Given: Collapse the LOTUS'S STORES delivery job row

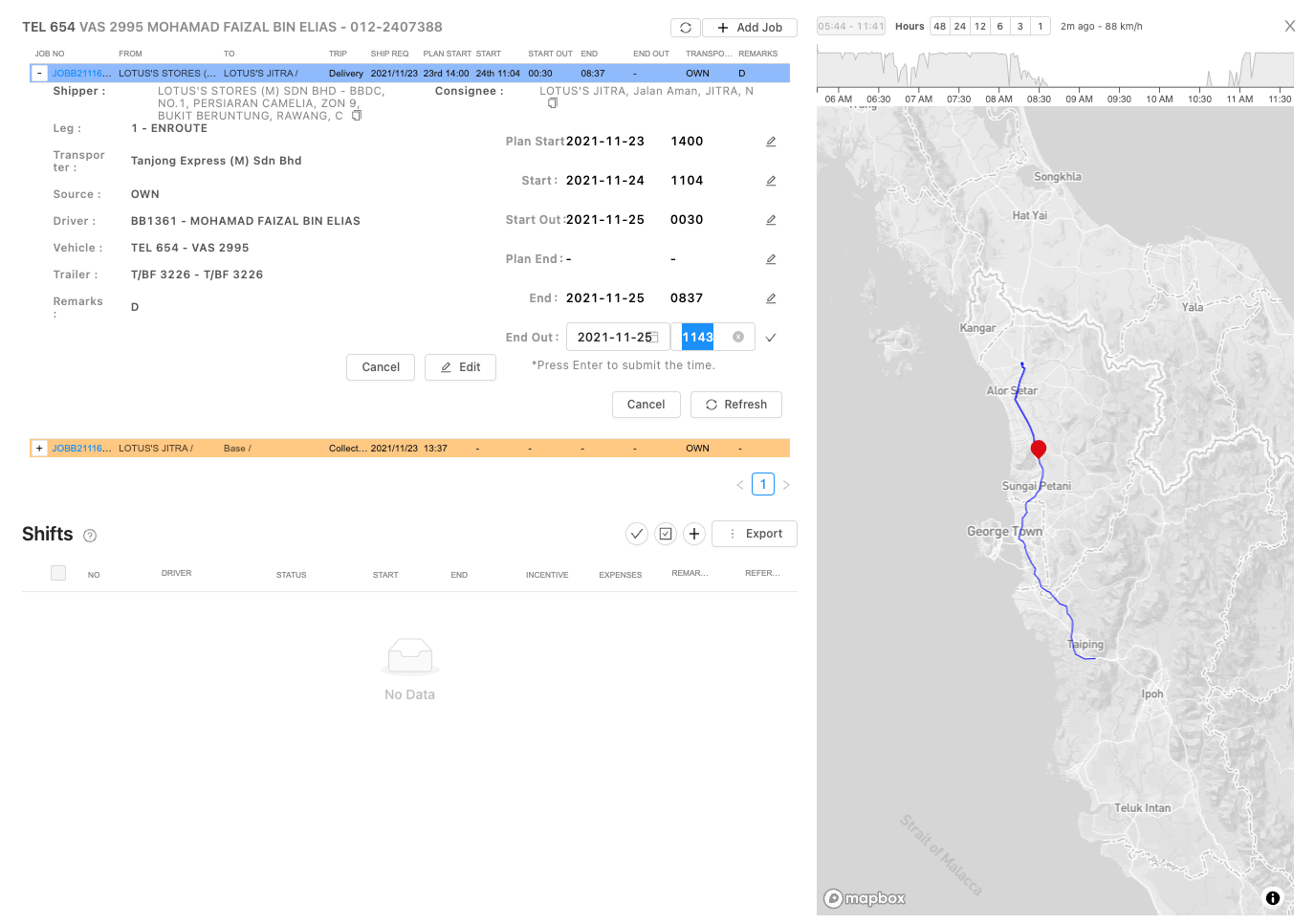Looking at the screenshot, I should point(39,73).
